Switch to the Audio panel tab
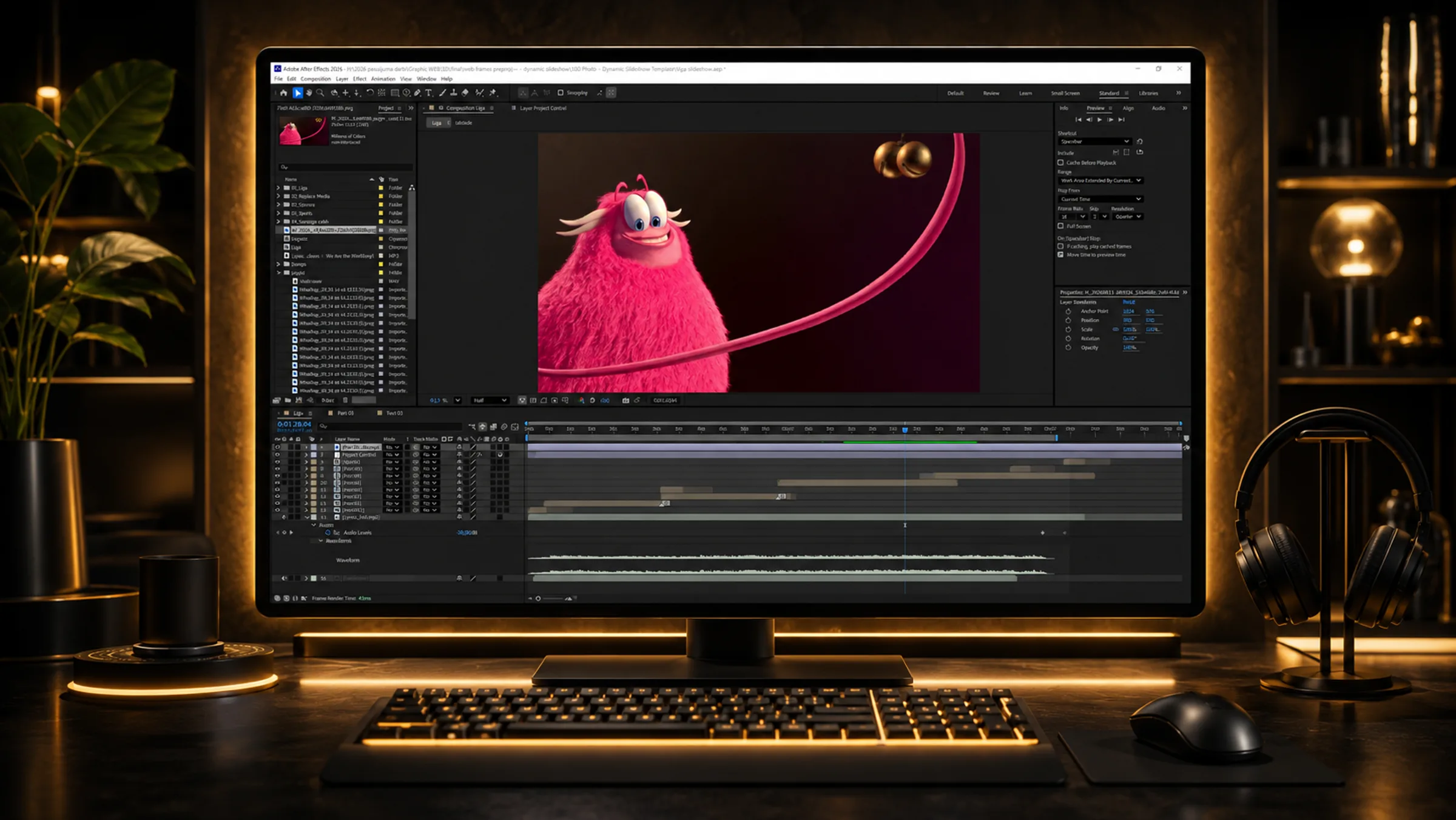1456x820 pixels. (1158, 108)
